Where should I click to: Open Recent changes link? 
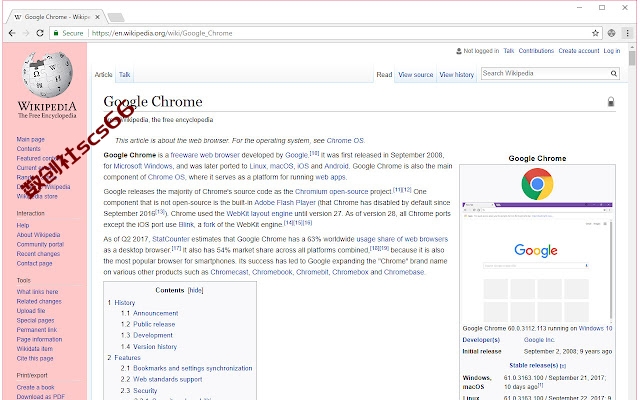(38, 253)
